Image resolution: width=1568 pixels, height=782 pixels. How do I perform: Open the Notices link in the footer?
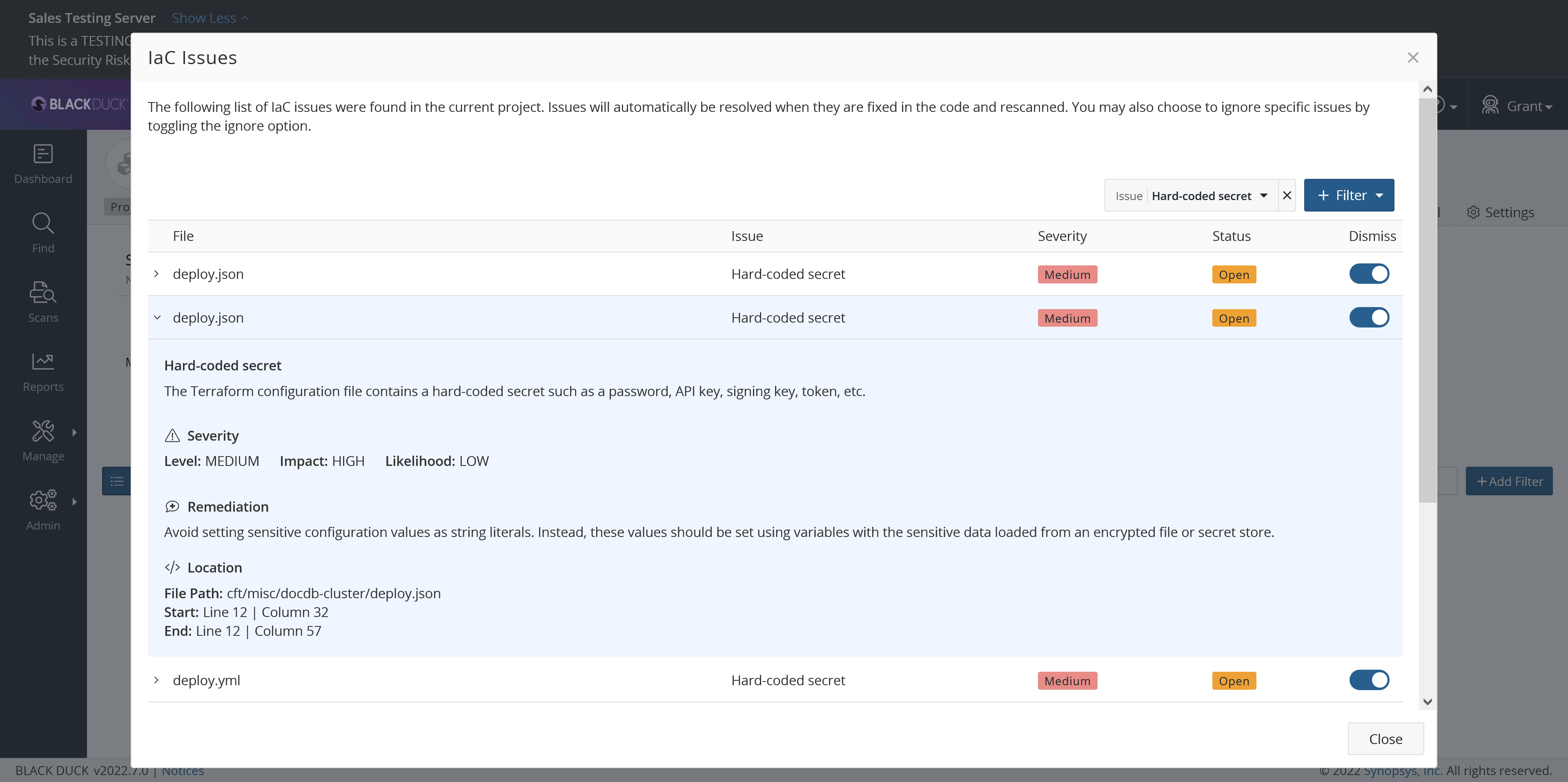click(183, 770)
